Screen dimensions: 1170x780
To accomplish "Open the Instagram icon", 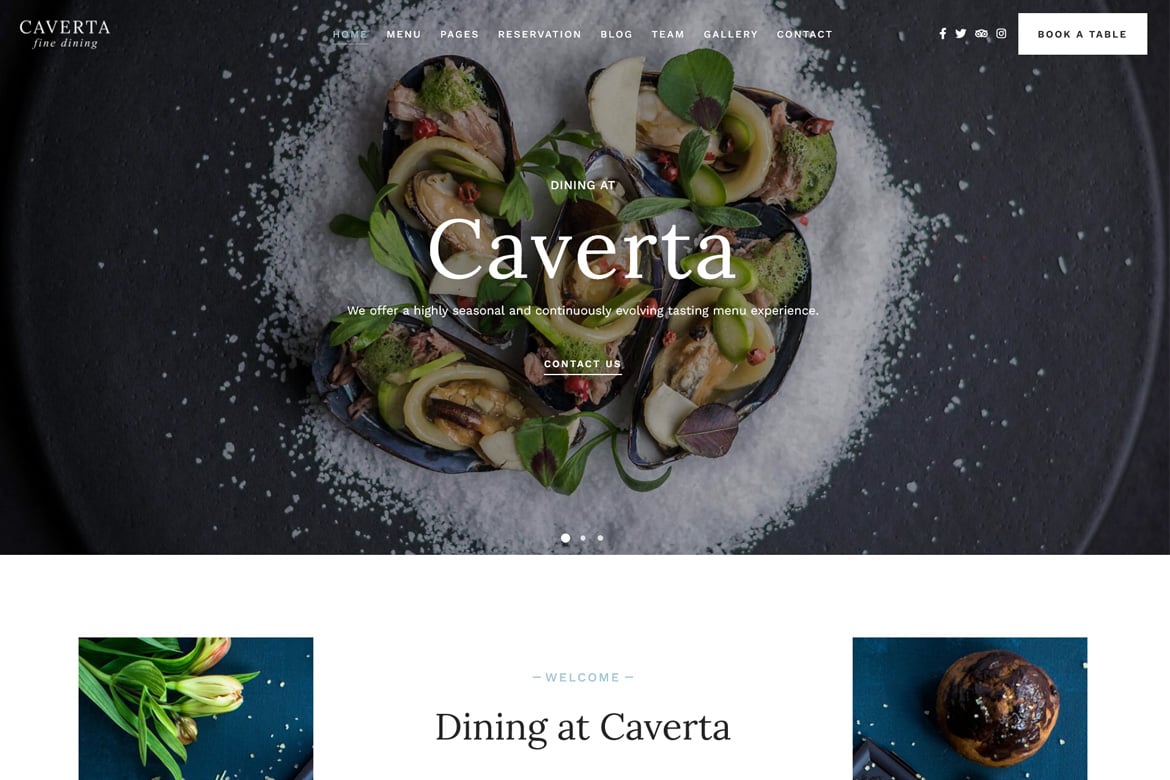I will click(1001, 34).
